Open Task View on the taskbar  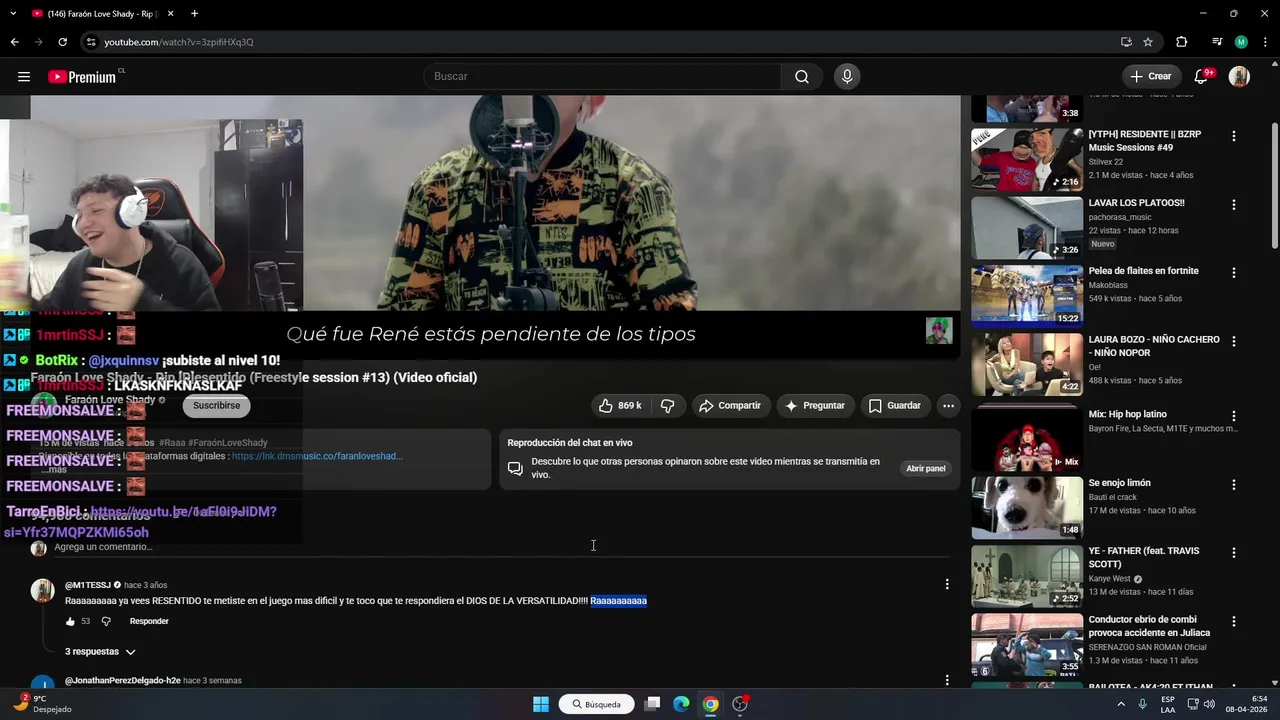652,704
